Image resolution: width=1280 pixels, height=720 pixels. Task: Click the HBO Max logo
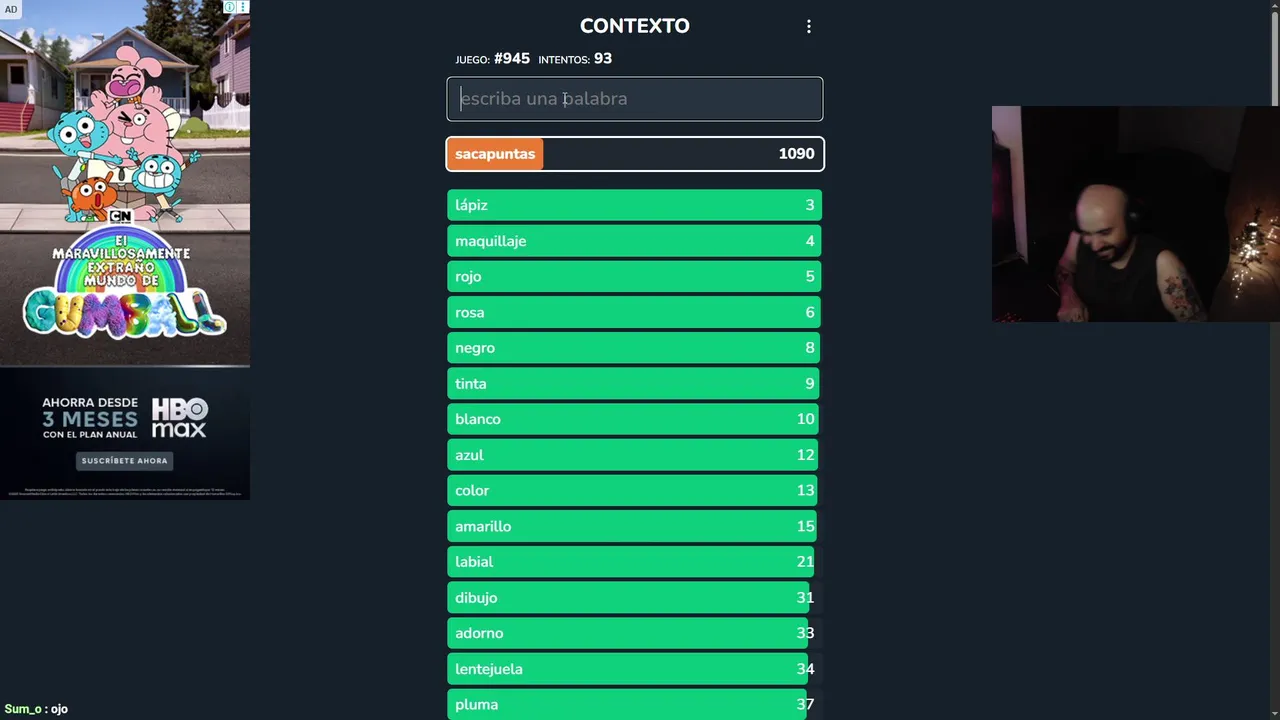pos(179,418)
